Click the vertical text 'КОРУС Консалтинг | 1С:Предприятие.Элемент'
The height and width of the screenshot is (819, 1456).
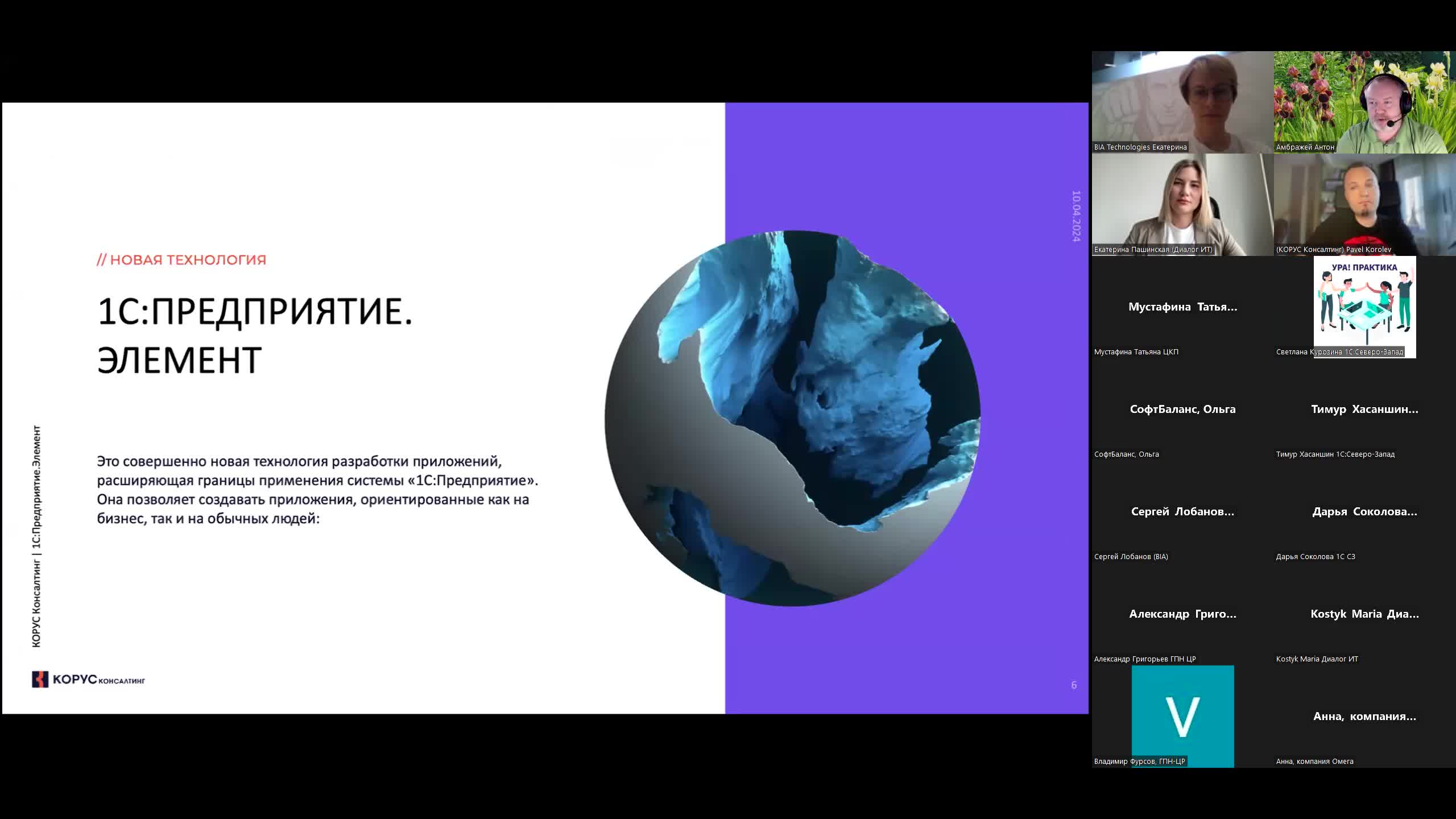tap(36, 536)
